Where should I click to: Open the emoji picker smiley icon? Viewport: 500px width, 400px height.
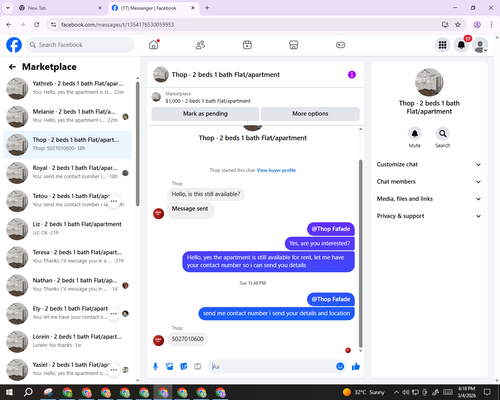click(x=340, y=366)
